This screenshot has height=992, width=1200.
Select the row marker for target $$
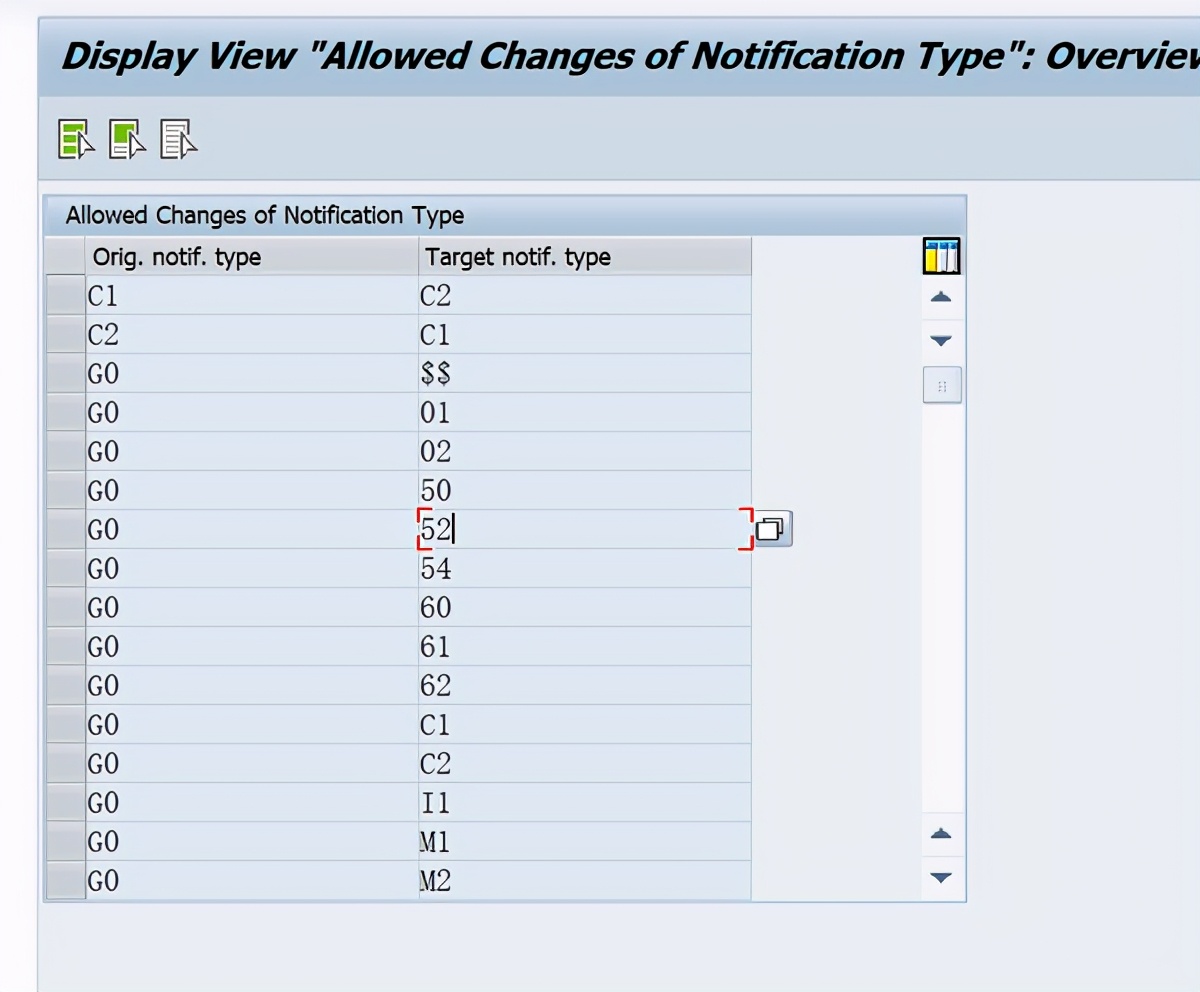pos(66,374)
